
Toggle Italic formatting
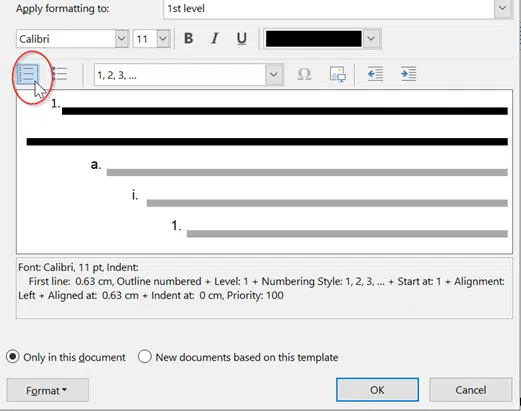click(215, 39)
